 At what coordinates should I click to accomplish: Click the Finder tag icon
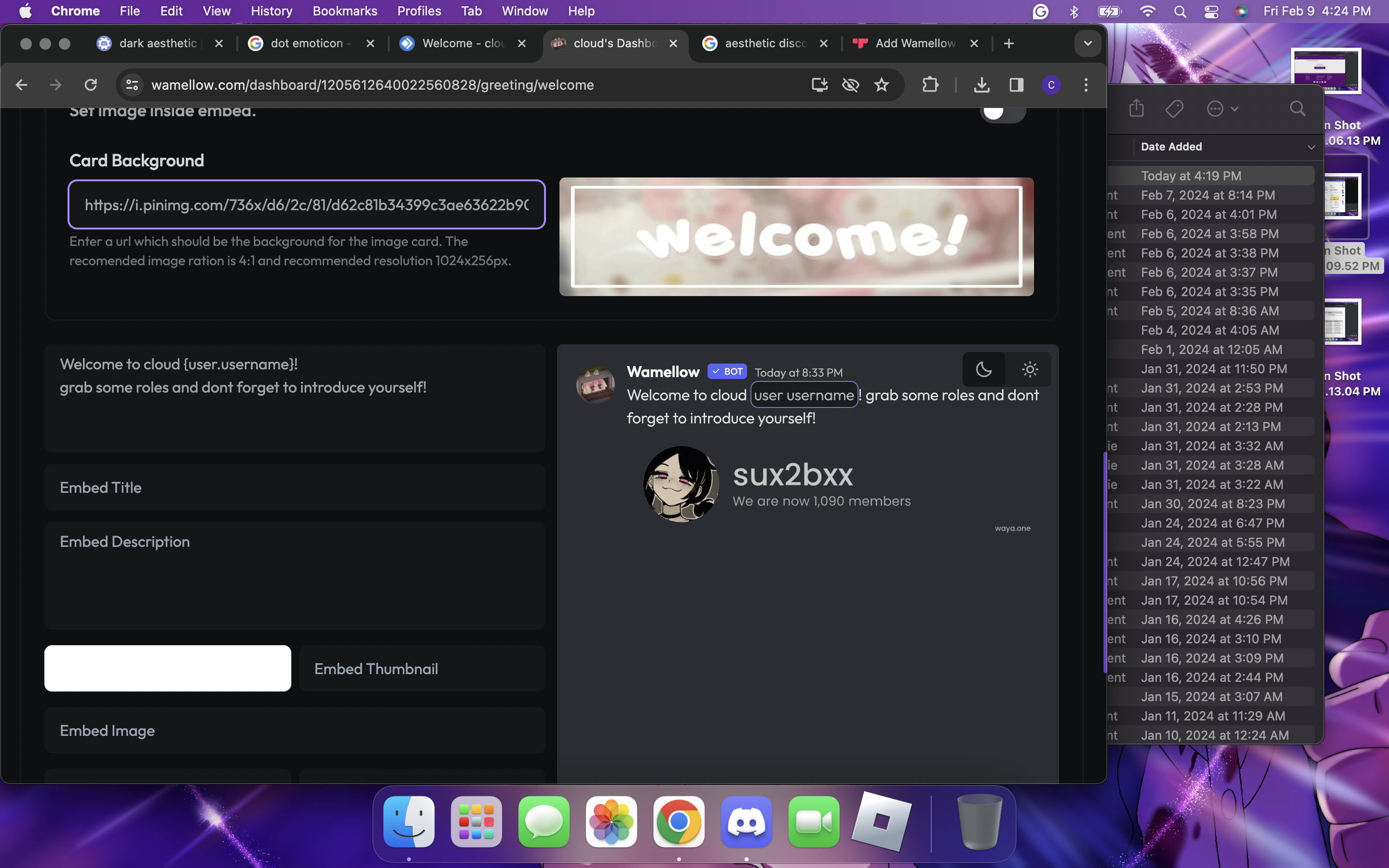pos(1174,108)
